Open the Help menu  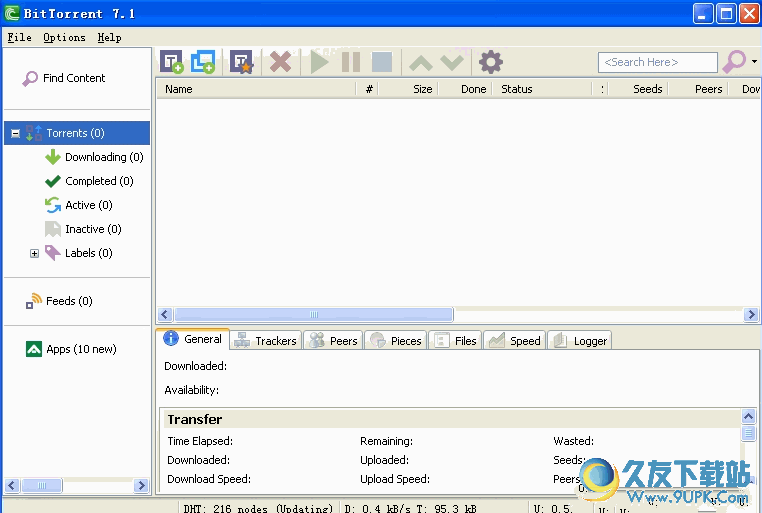tap(109, 37)
